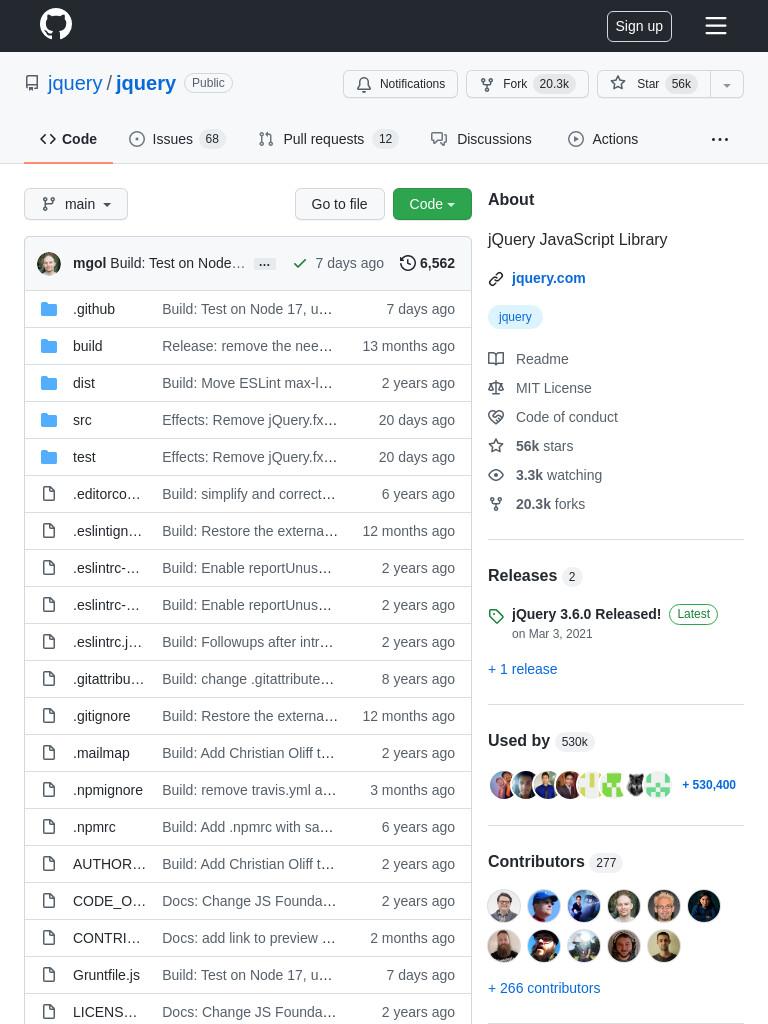Open the .gitattributes commit message link

pyautogui.click(x=248, y=679)
